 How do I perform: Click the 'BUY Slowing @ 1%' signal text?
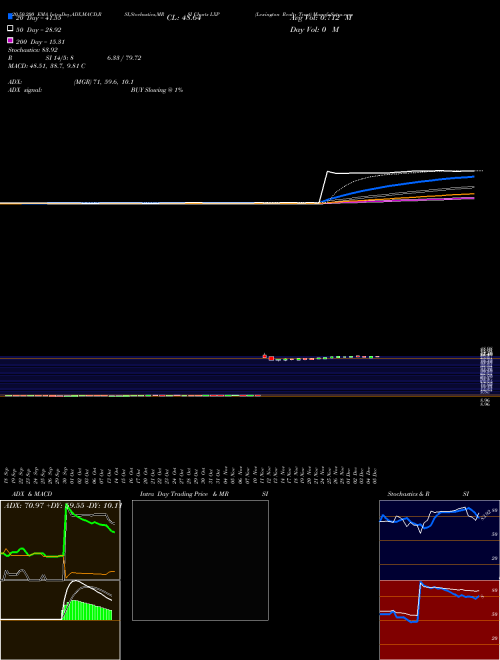[157, 90]
